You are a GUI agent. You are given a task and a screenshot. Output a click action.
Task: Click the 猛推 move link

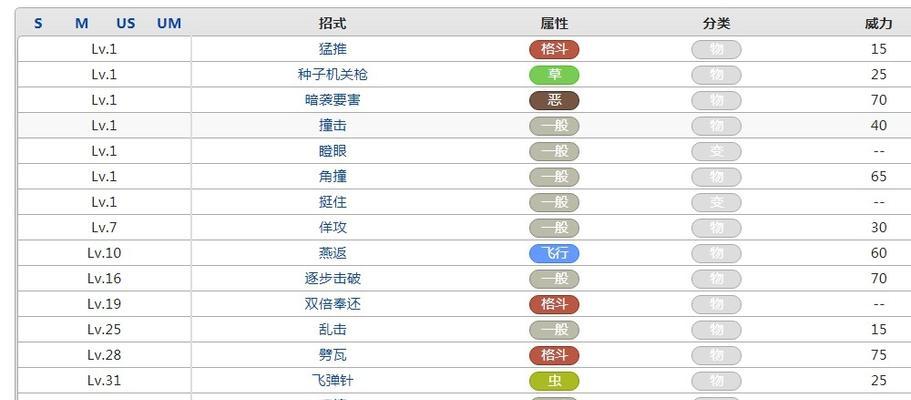(x=333, y=49)
